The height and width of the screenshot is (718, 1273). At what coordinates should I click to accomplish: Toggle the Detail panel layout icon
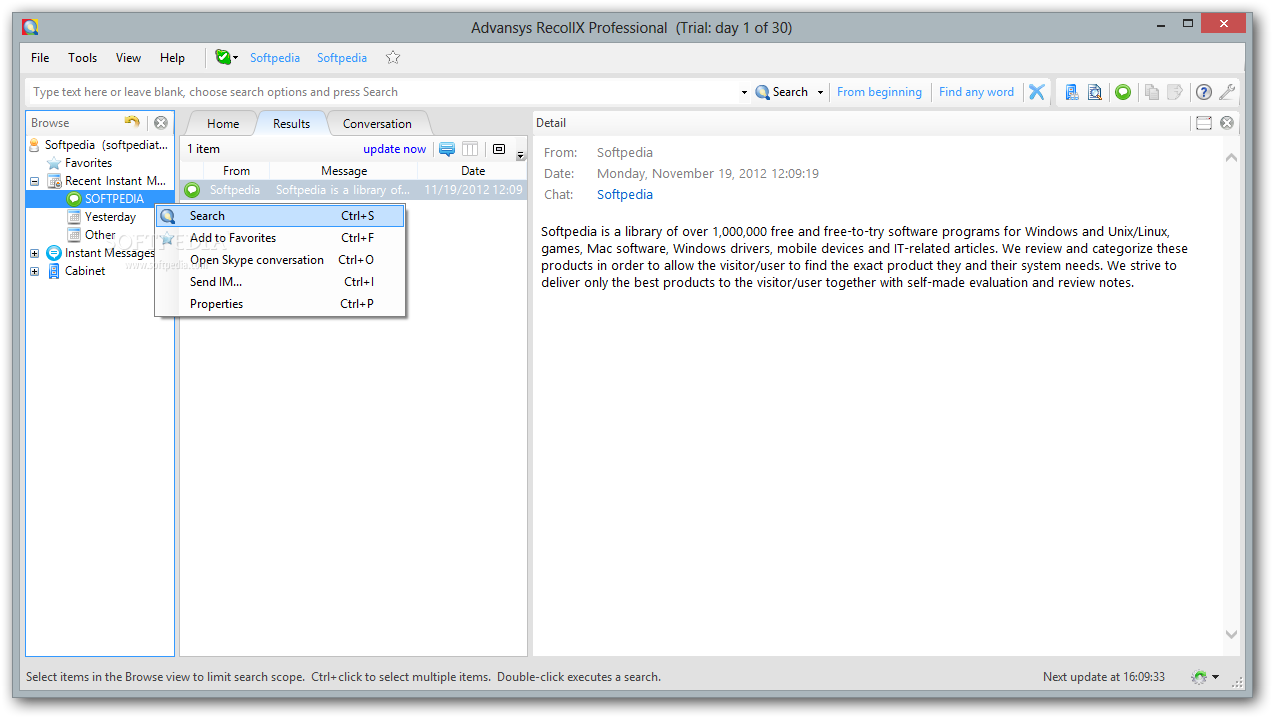tap(1204, 123)
